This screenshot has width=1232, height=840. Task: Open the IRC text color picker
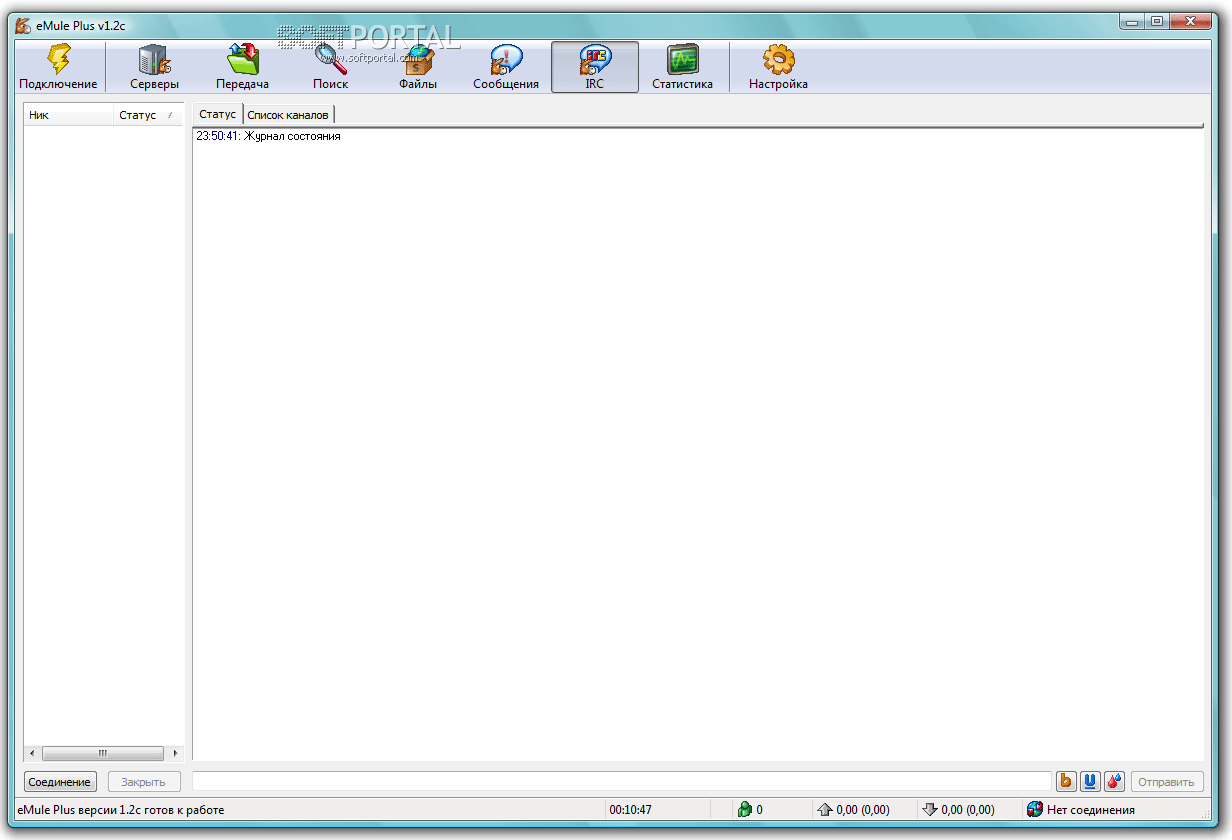pos(1114,781)
